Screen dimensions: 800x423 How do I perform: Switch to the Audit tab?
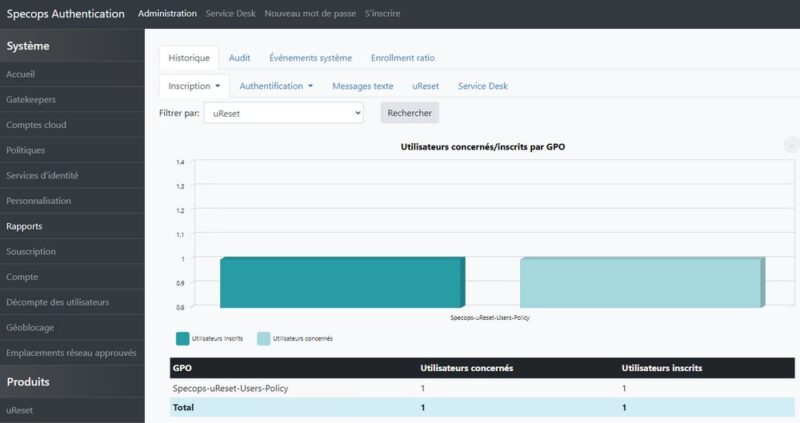click(x=239, y=58)
